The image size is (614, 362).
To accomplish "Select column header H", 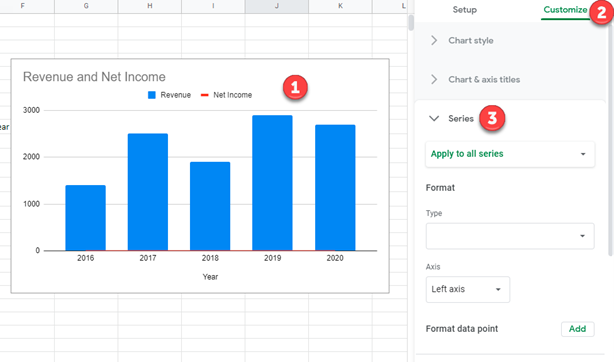I will [150, 6].
